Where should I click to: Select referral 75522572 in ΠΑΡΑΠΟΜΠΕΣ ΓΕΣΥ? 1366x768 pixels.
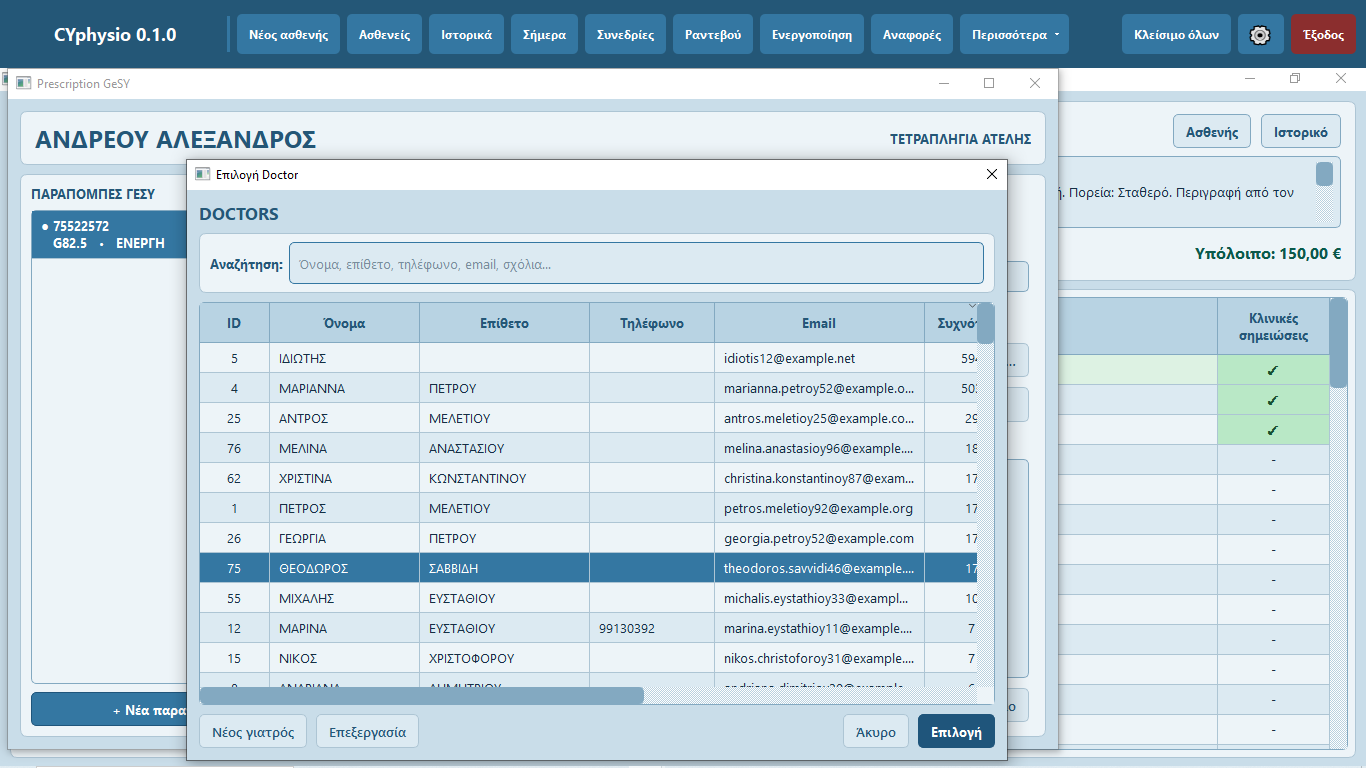[x=110, y=234]
